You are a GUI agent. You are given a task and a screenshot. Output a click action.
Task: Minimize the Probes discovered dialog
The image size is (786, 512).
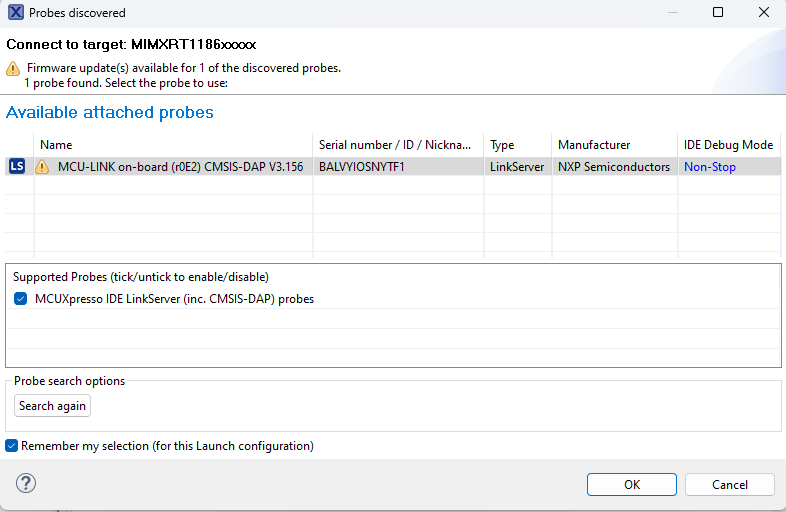click(x=671, y=13)
